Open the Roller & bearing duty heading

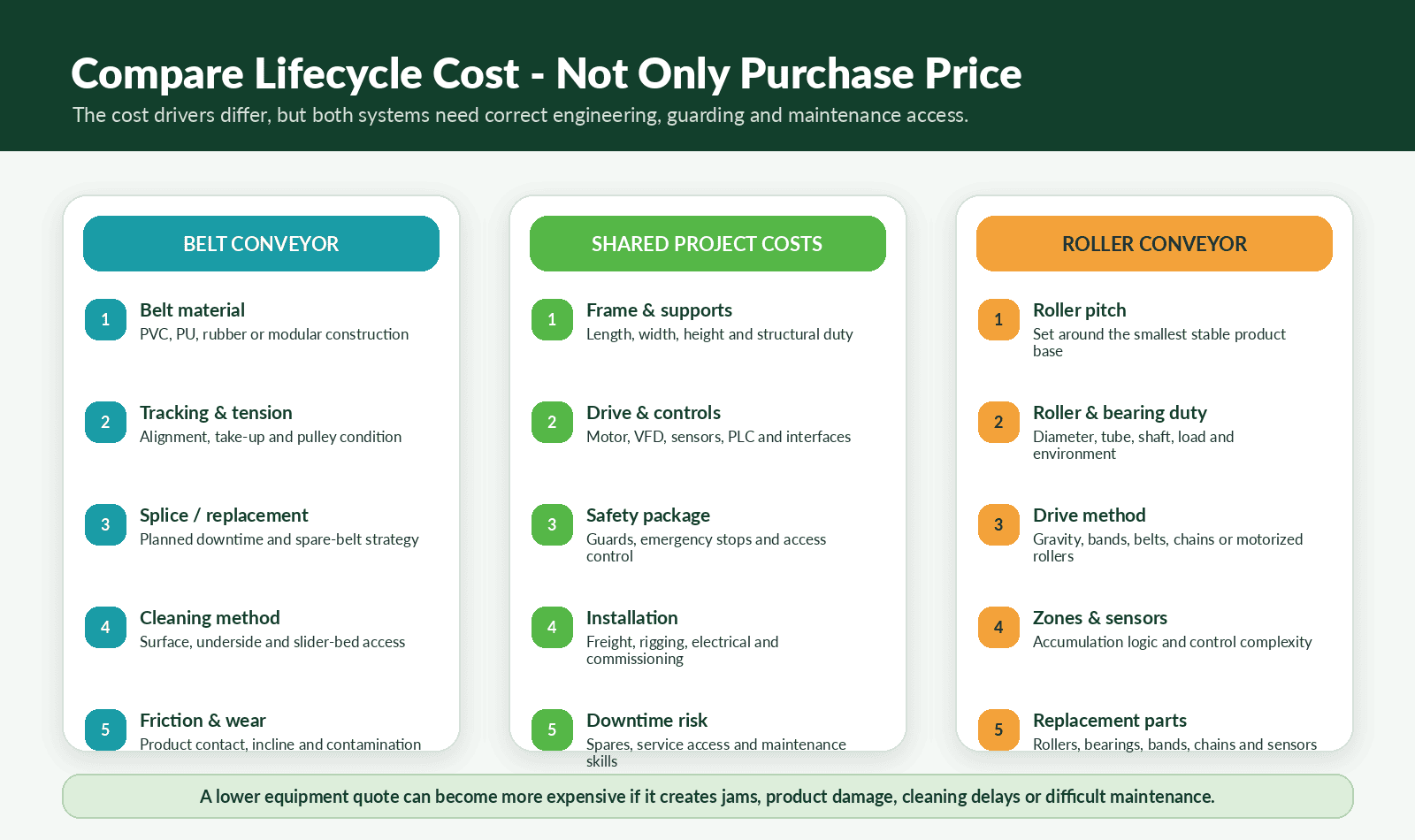pyautogui.click(x=1120, y=413)
